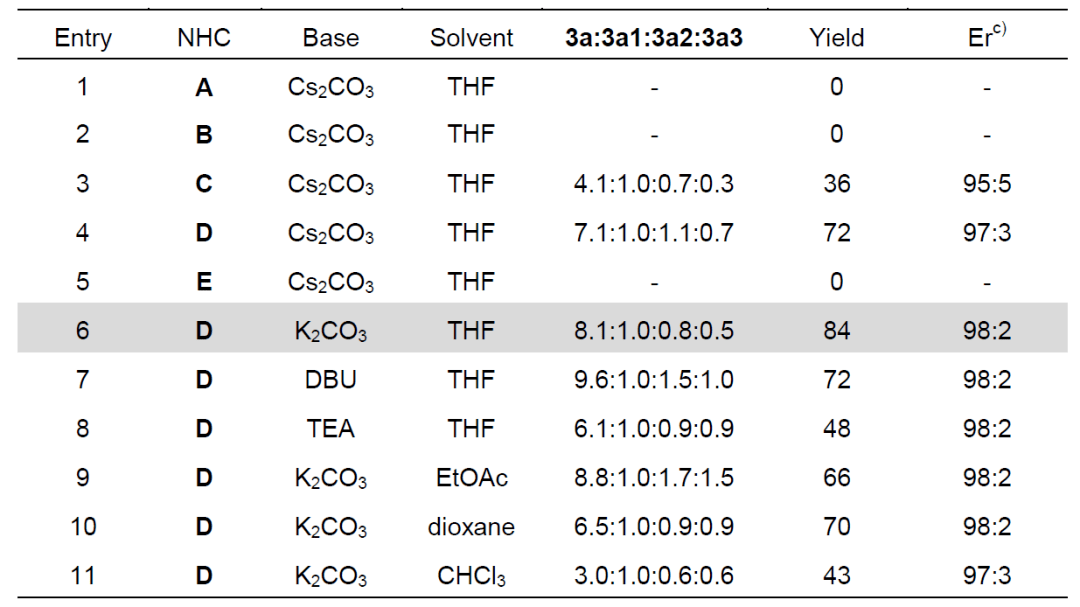Click the NHC column header
The height and width of the screenshot is (607, 1080).
[203, 39]
